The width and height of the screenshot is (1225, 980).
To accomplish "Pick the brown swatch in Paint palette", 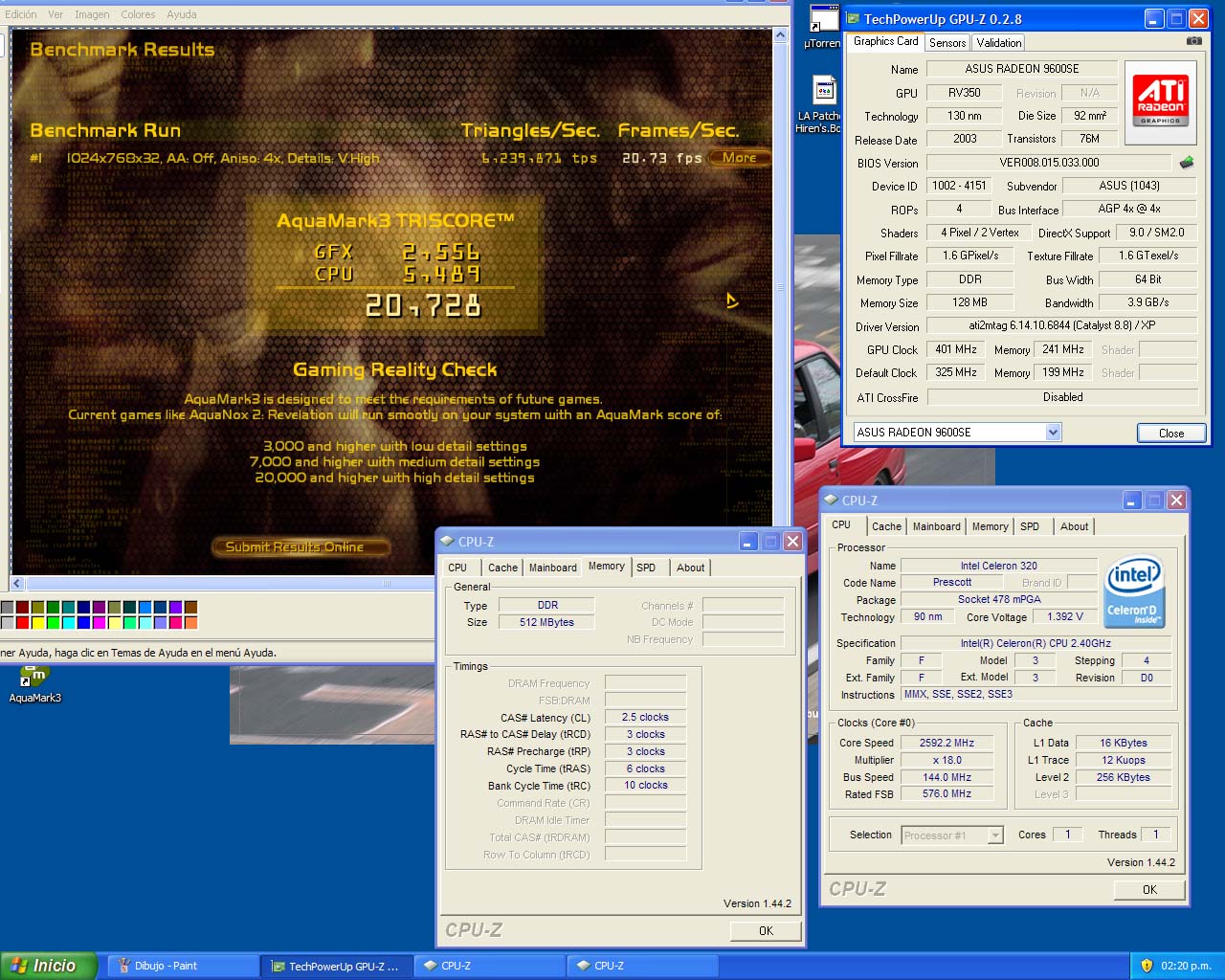I will (x=191, y=607).
